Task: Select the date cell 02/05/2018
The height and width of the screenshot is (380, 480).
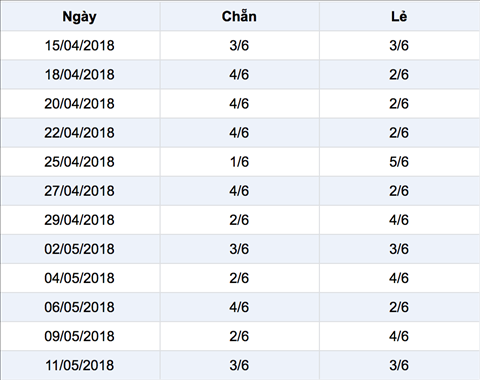Action: coord(79,249)
